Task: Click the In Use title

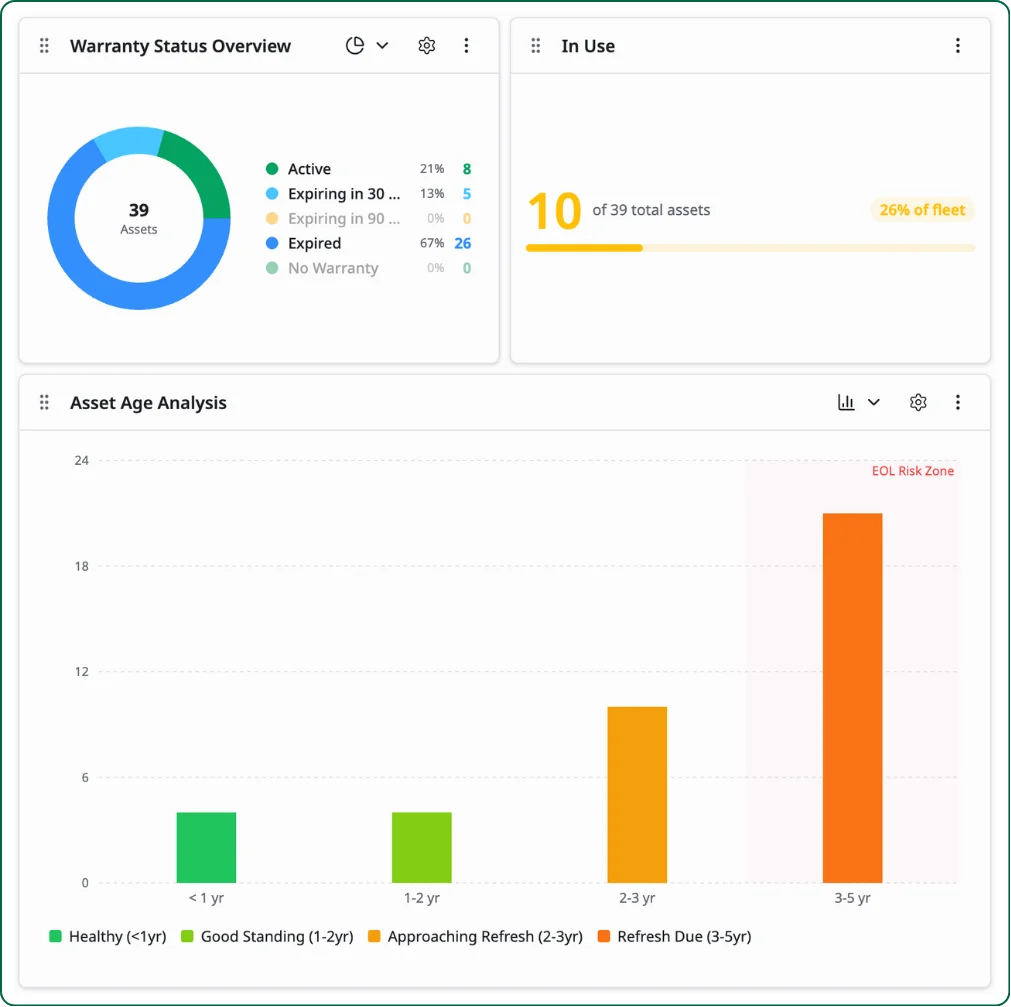Action: (x=588, y=46)
